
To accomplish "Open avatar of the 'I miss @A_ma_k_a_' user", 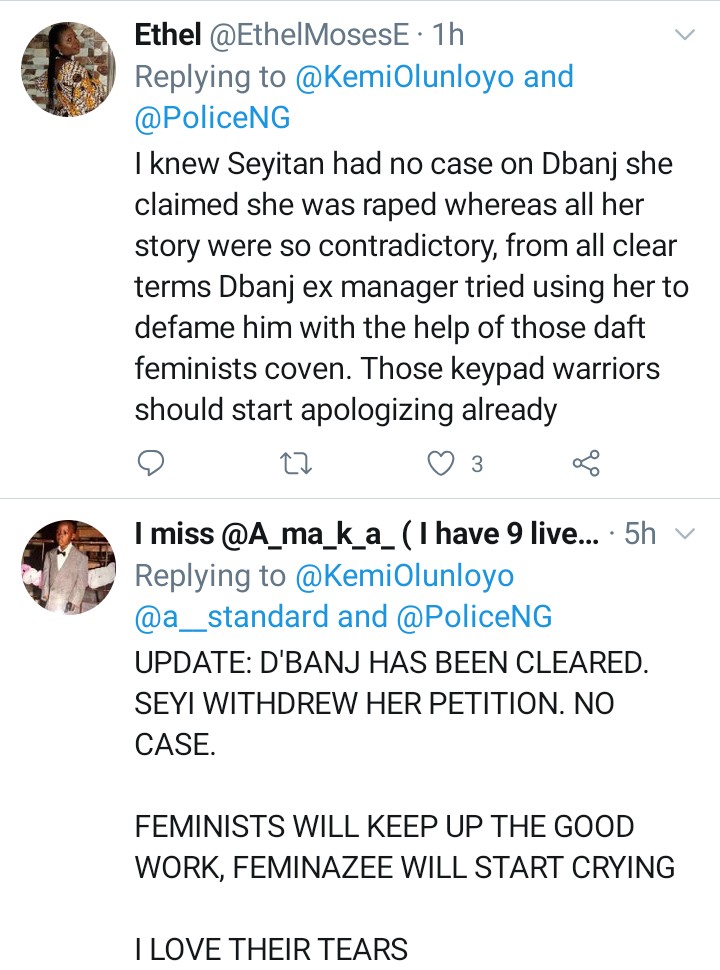I will pyautogui.click(x=68, y=566).
